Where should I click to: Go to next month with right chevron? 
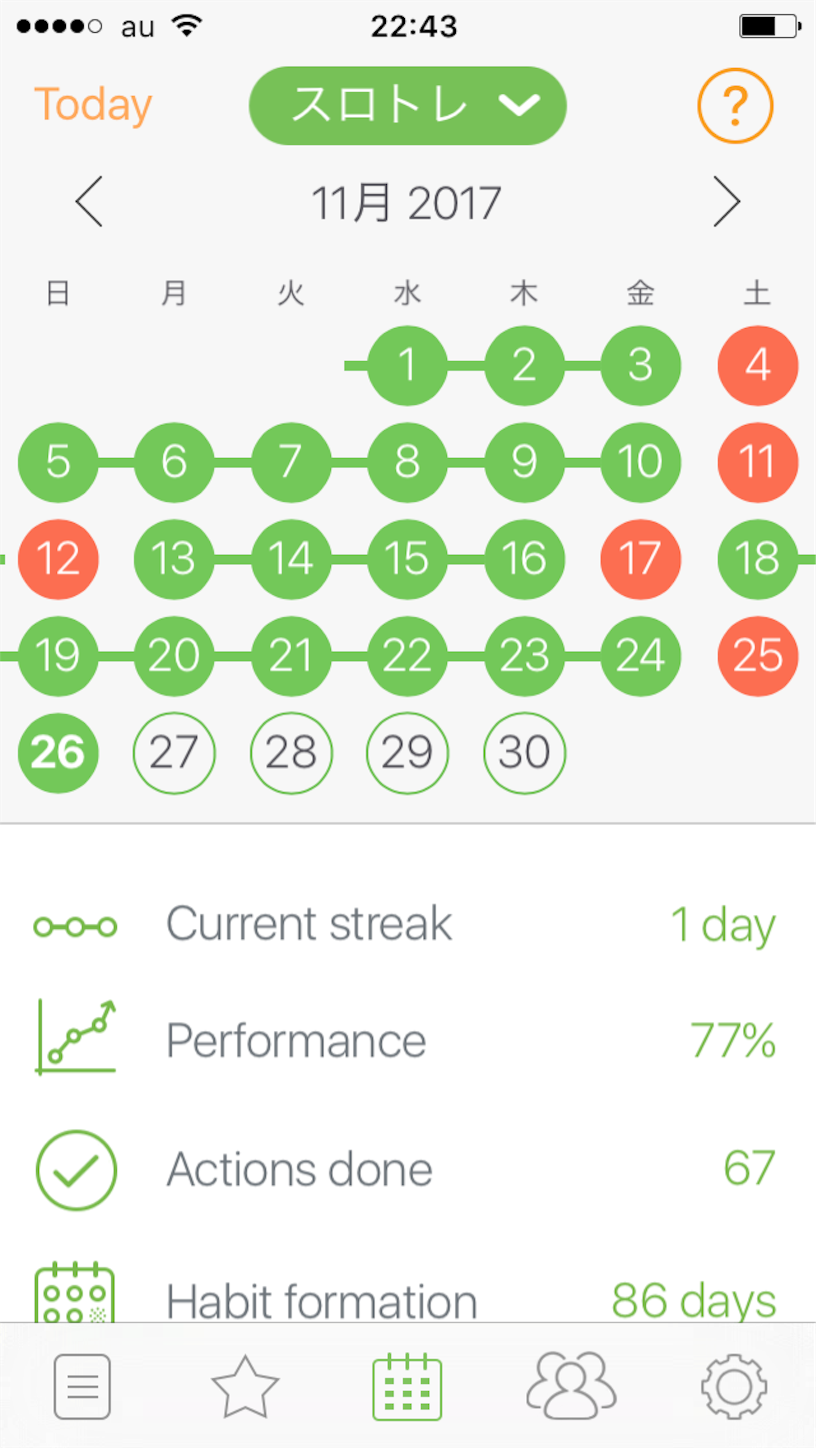click(726, 203)
